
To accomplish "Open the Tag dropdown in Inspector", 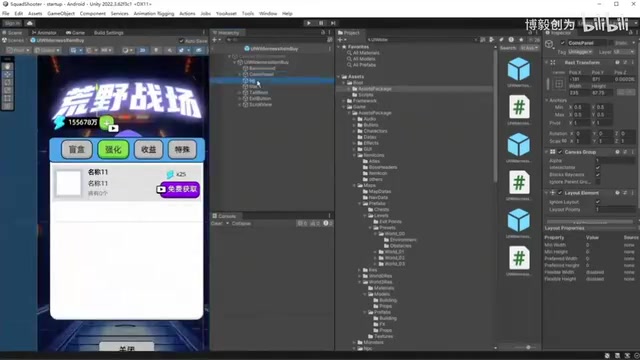I will click(x=580, y=52).
